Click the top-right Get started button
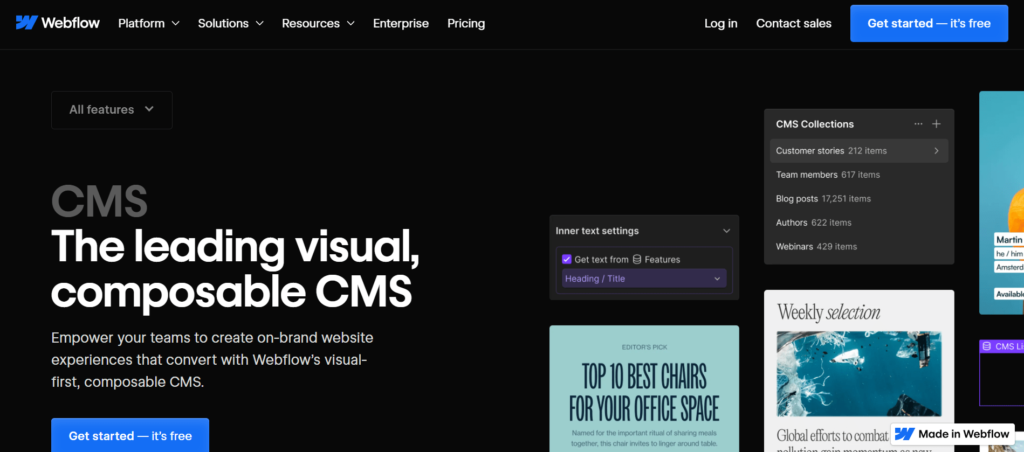Image resolution: width=1024 pixels, height=452 pixels. 929,24
